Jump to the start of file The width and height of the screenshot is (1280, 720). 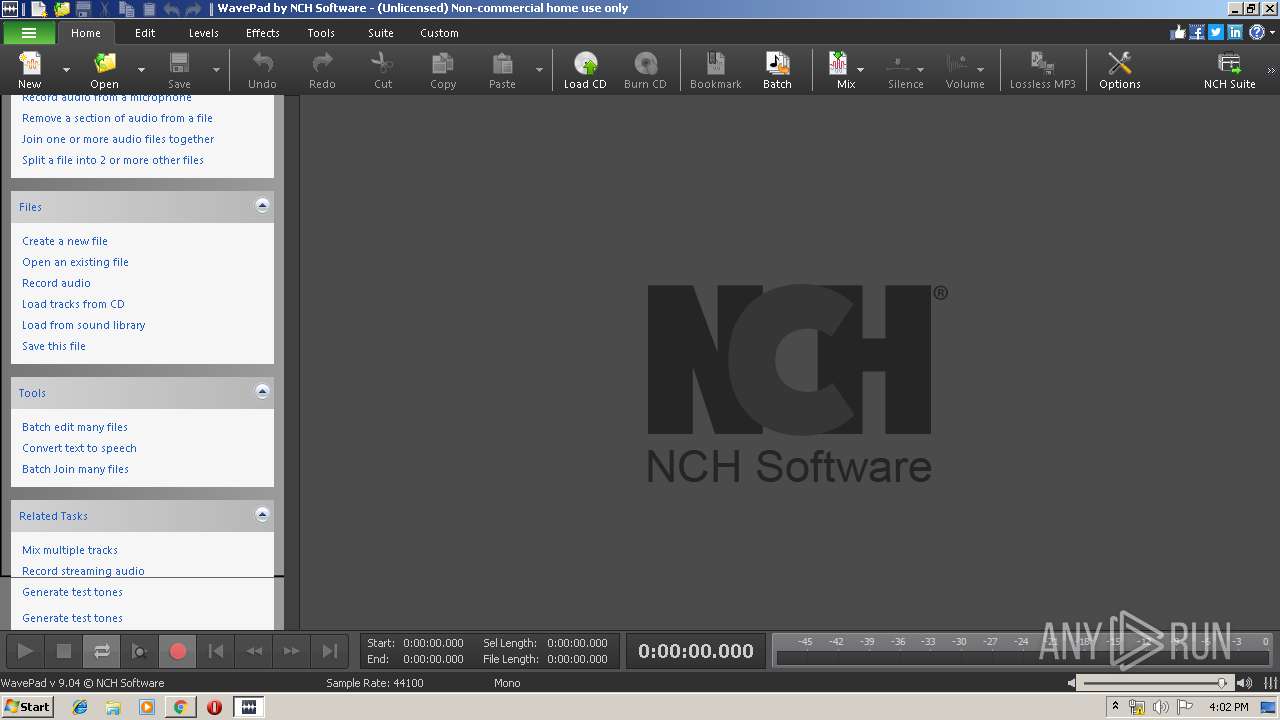(x=216, y=651)
